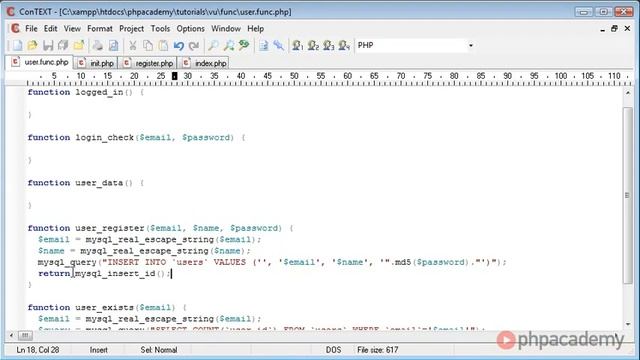
Task: Open Replace using the green arrows icon
Action: point(244,45)
